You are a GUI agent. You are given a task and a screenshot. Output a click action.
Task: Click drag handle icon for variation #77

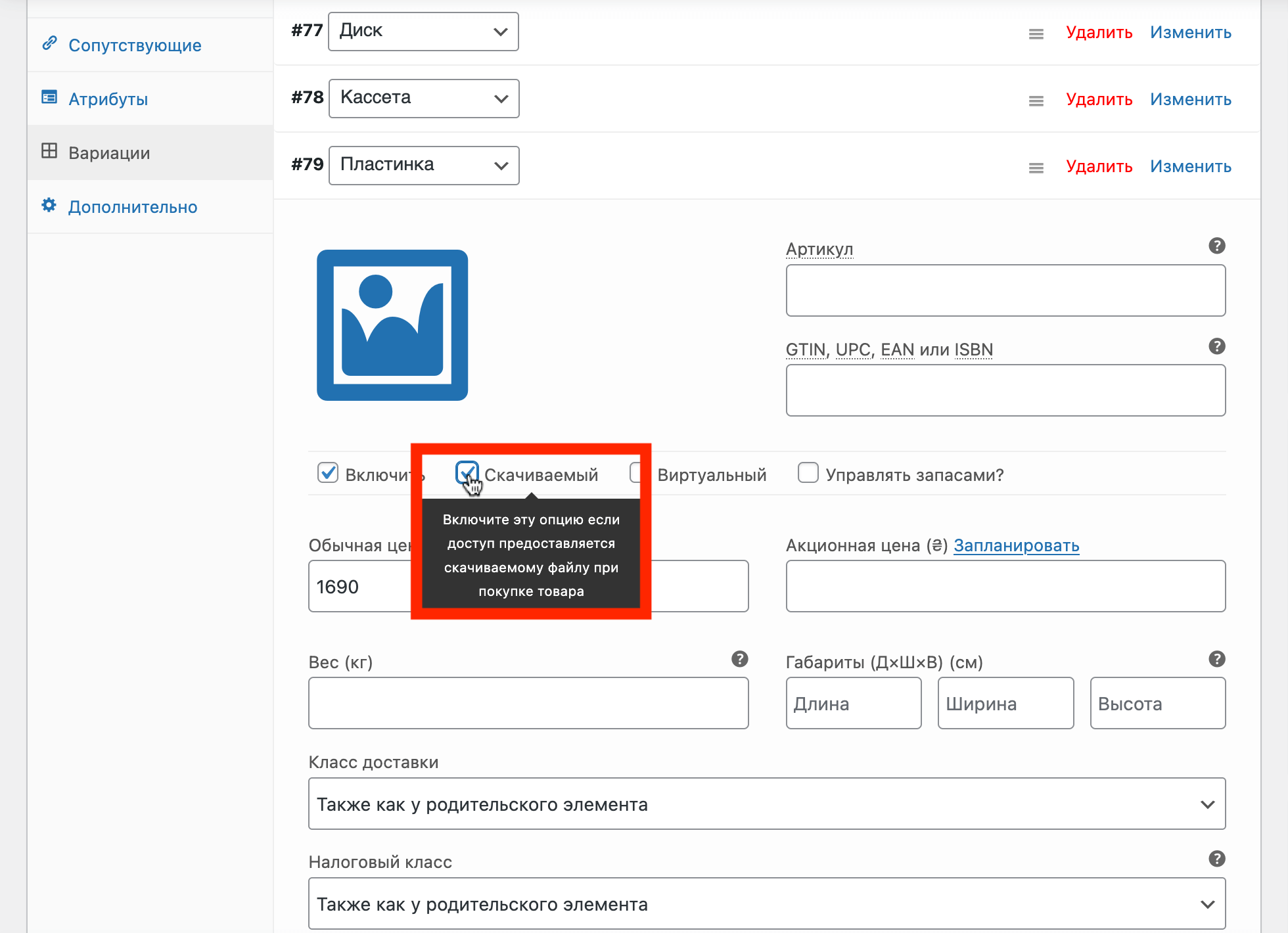(x=1036, y=34)
